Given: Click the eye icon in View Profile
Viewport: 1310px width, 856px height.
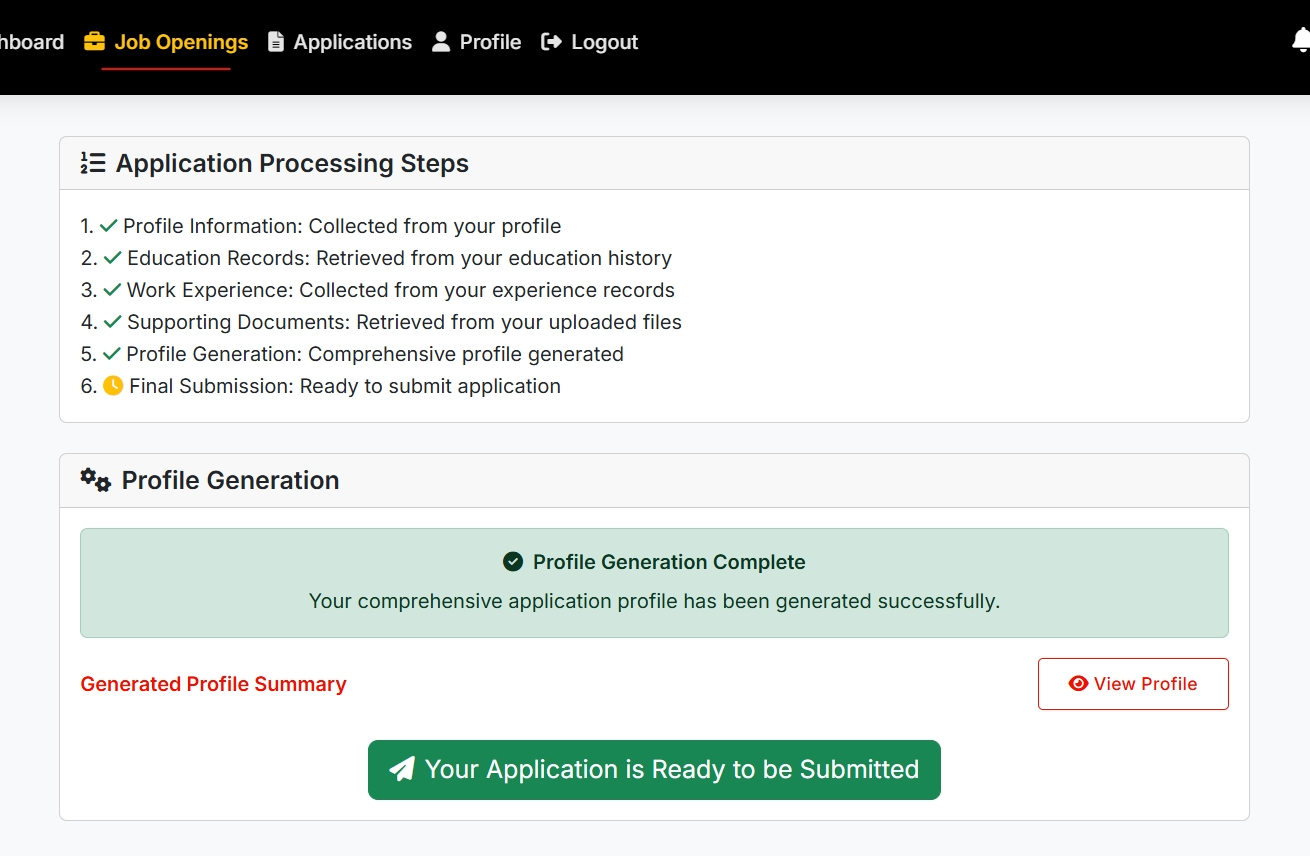Looking at the screenshot, I should (1078, 684).
